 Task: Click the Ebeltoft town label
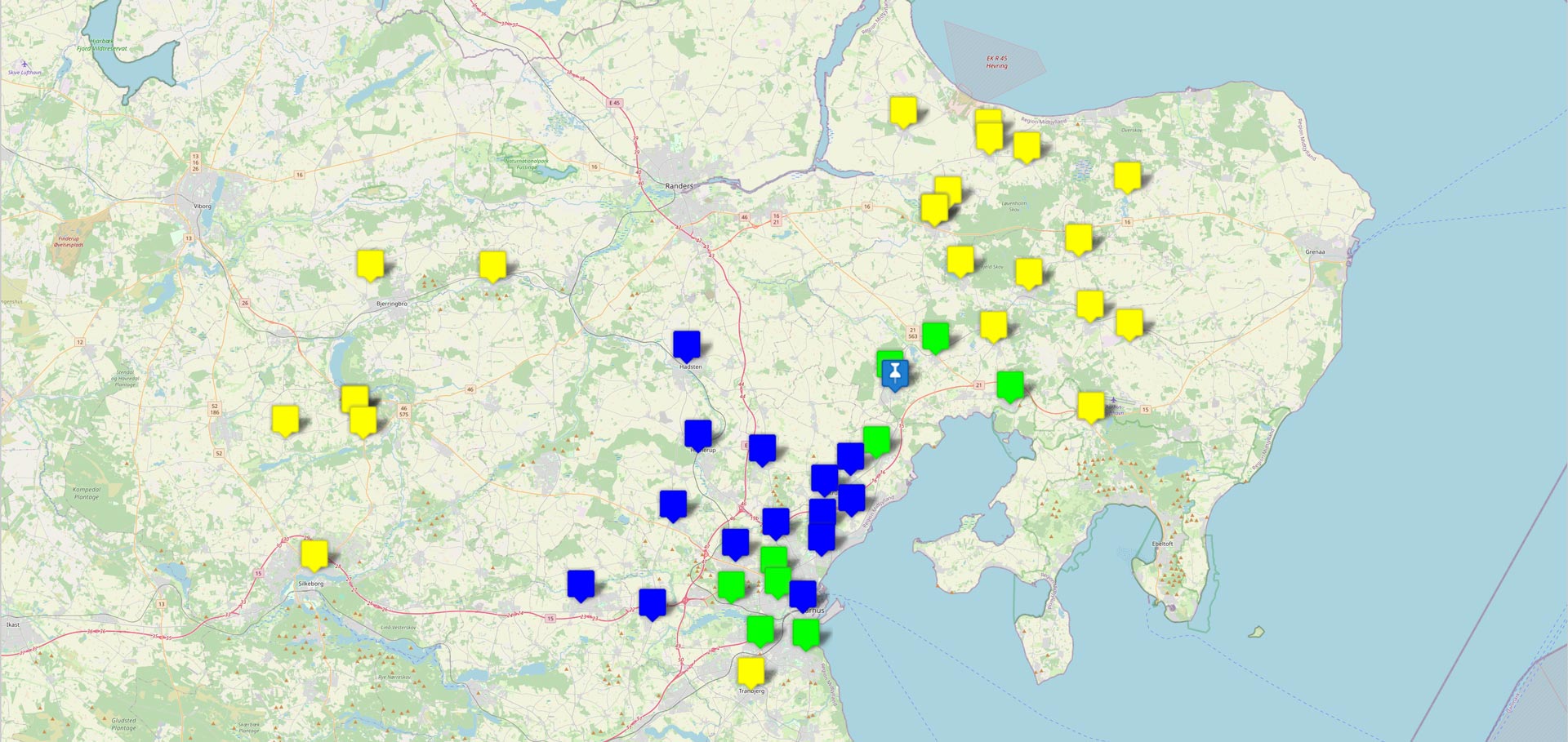coord(1162,544)
